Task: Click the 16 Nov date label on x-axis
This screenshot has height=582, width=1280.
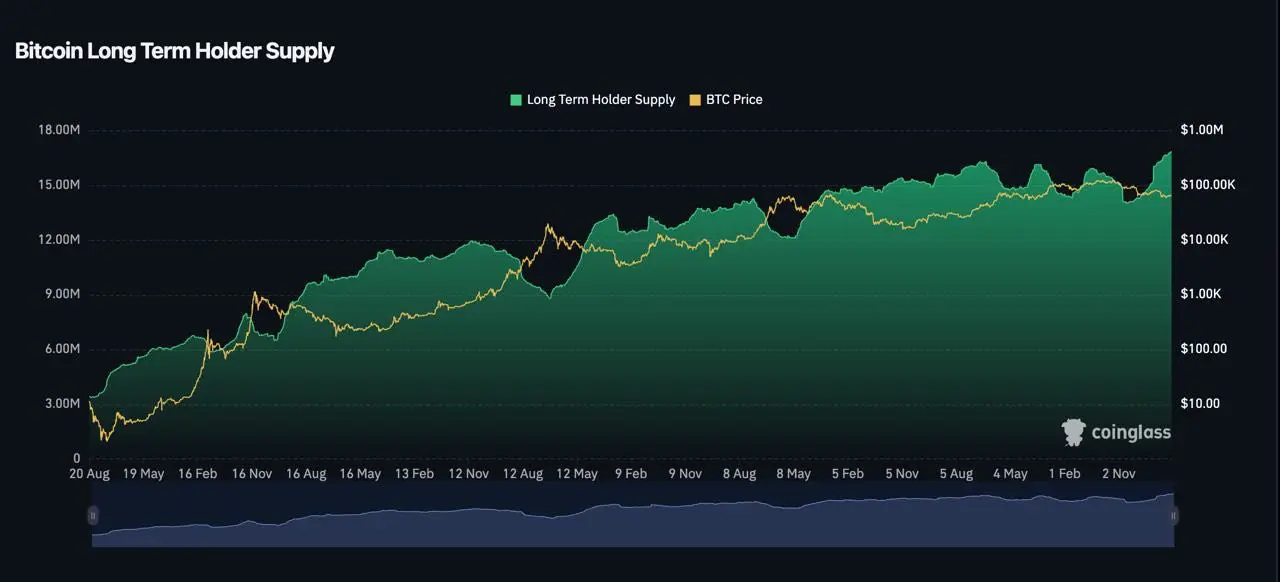Action: [x=252, y=474]
